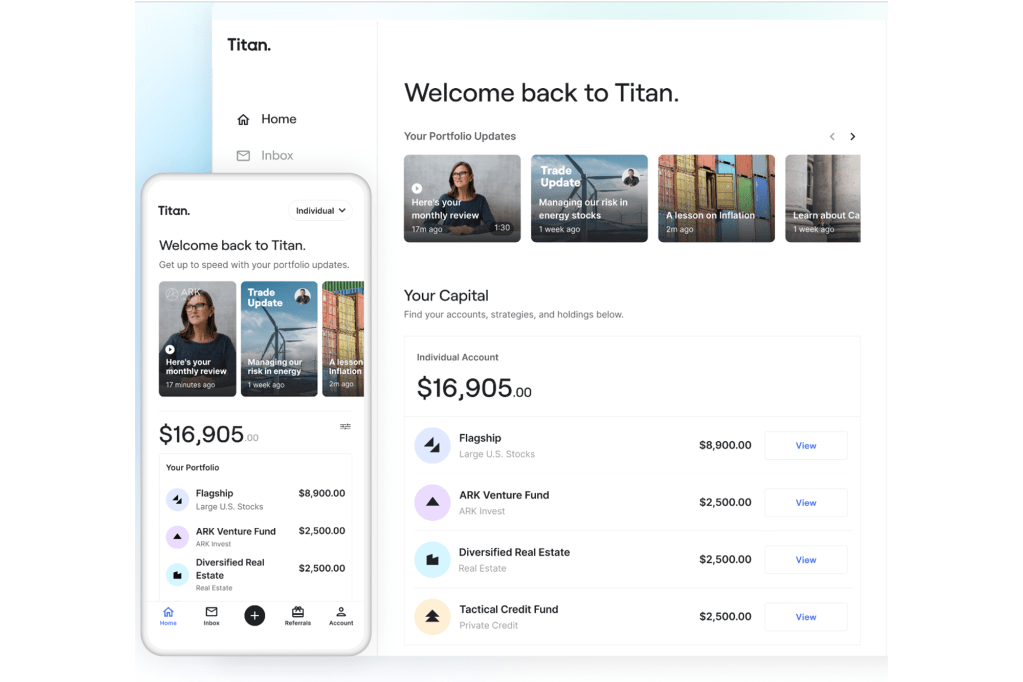Play the monthly review video card on desktop

pos(462,198)
